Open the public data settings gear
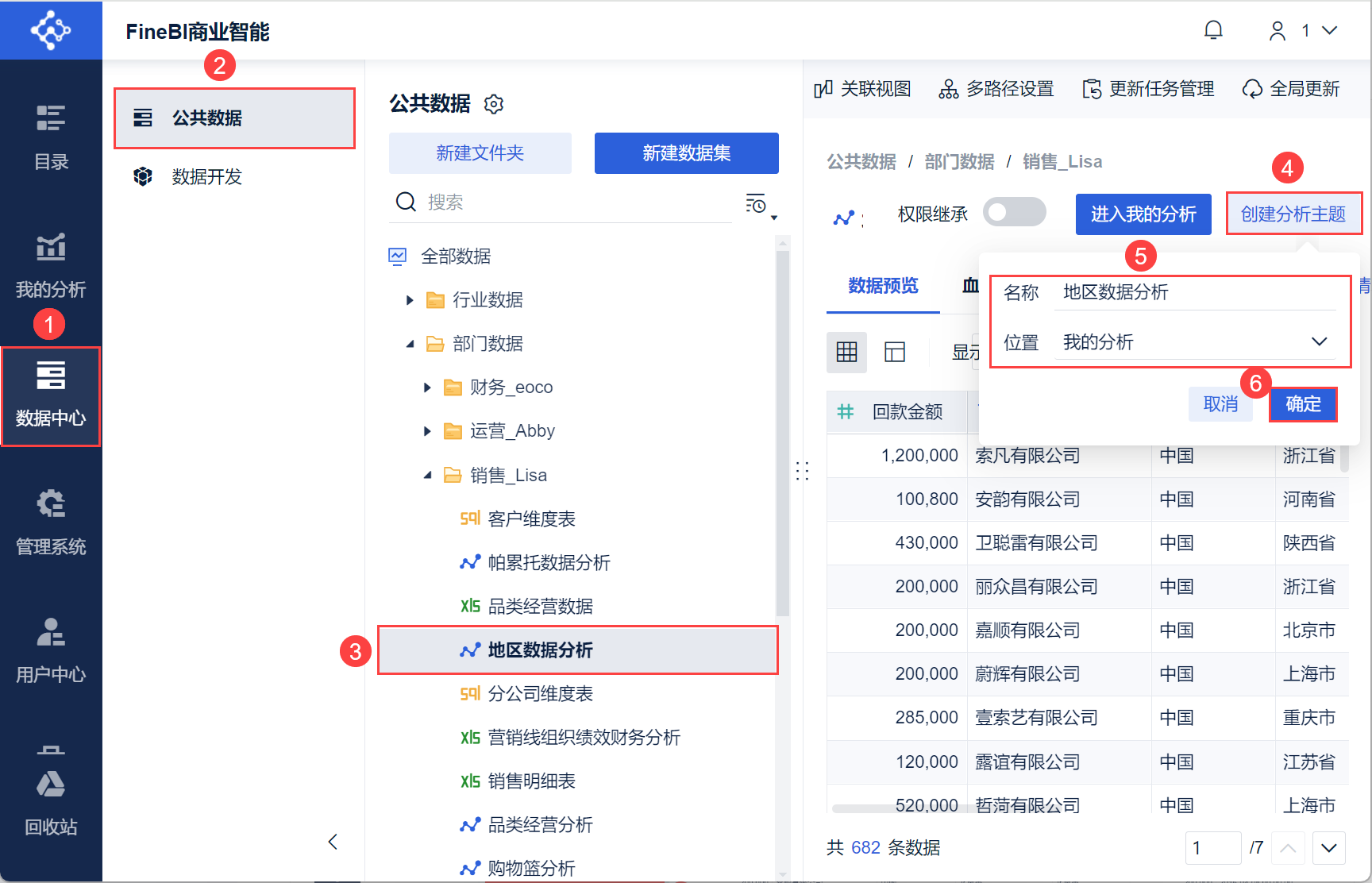The image size is (1372, 883). [x=494, y=104]
